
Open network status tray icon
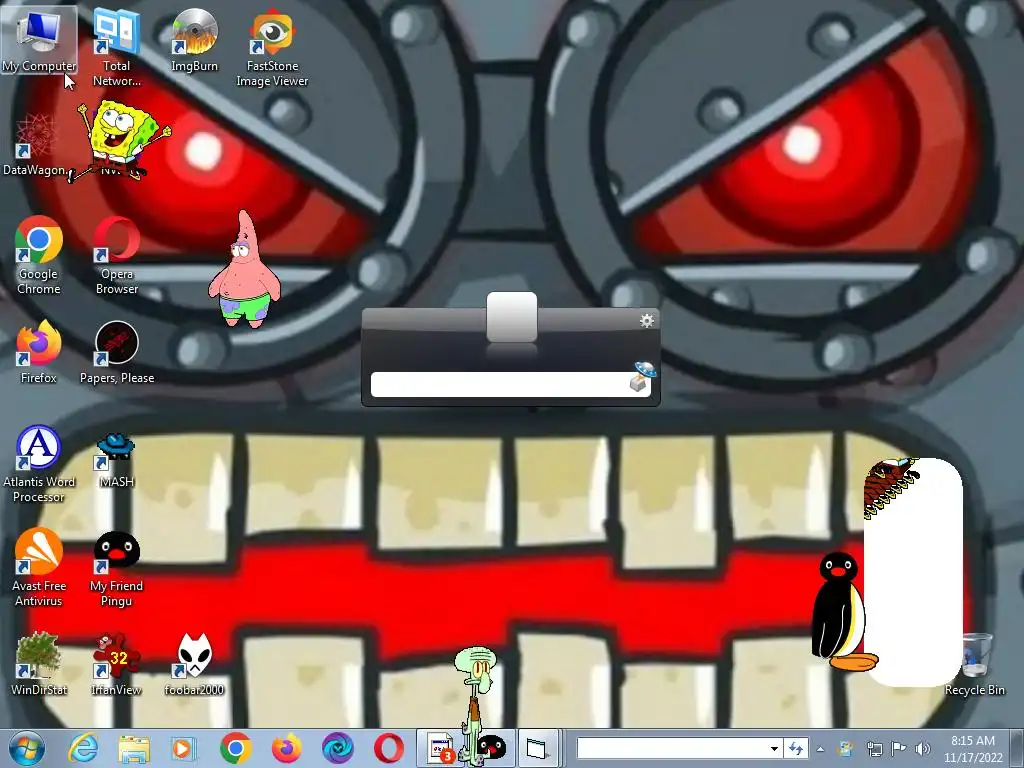pos(874,748)
